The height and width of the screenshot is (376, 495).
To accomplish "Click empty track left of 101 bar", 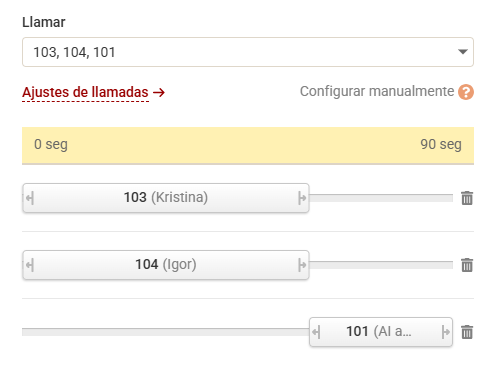I will coord(166,332).
